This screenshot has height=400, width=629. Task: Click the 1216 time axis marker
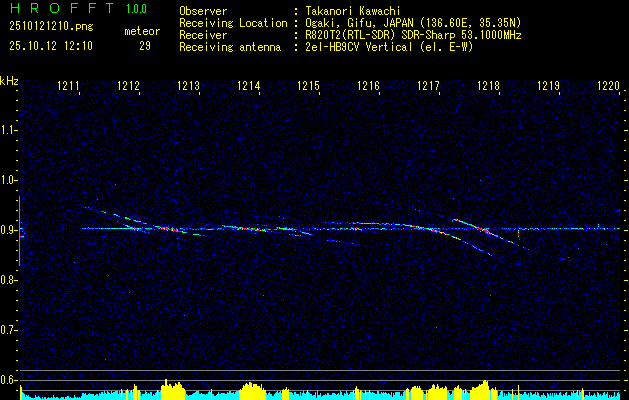(x=368, y=85)
